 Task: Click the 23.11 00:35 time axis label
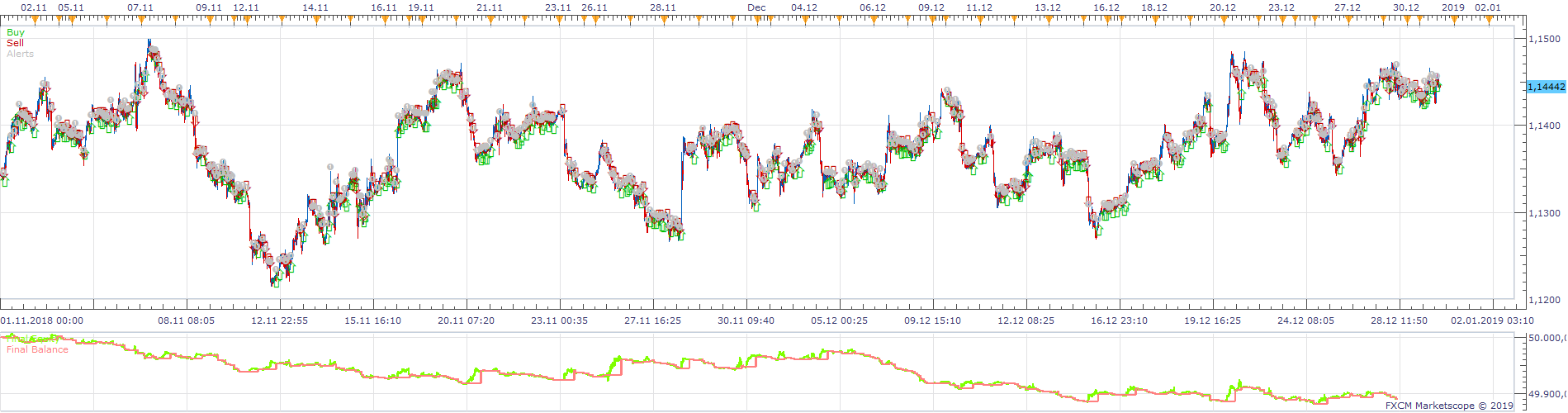560,320
